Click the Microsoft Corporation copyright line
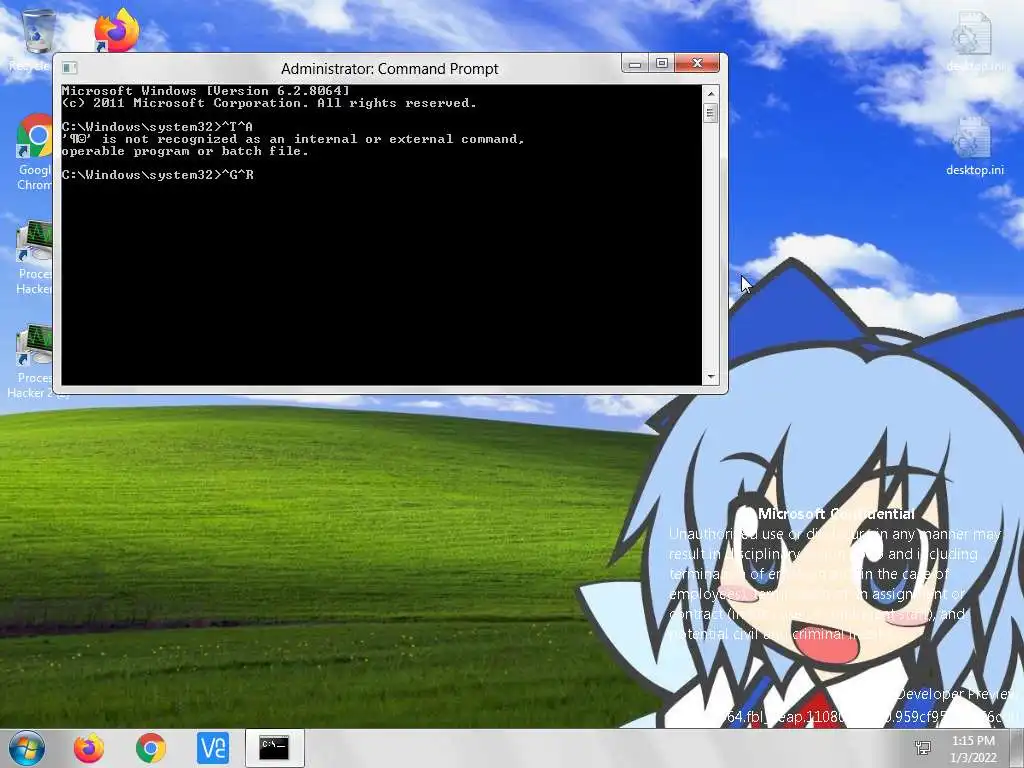 click(x=268, y=103)
